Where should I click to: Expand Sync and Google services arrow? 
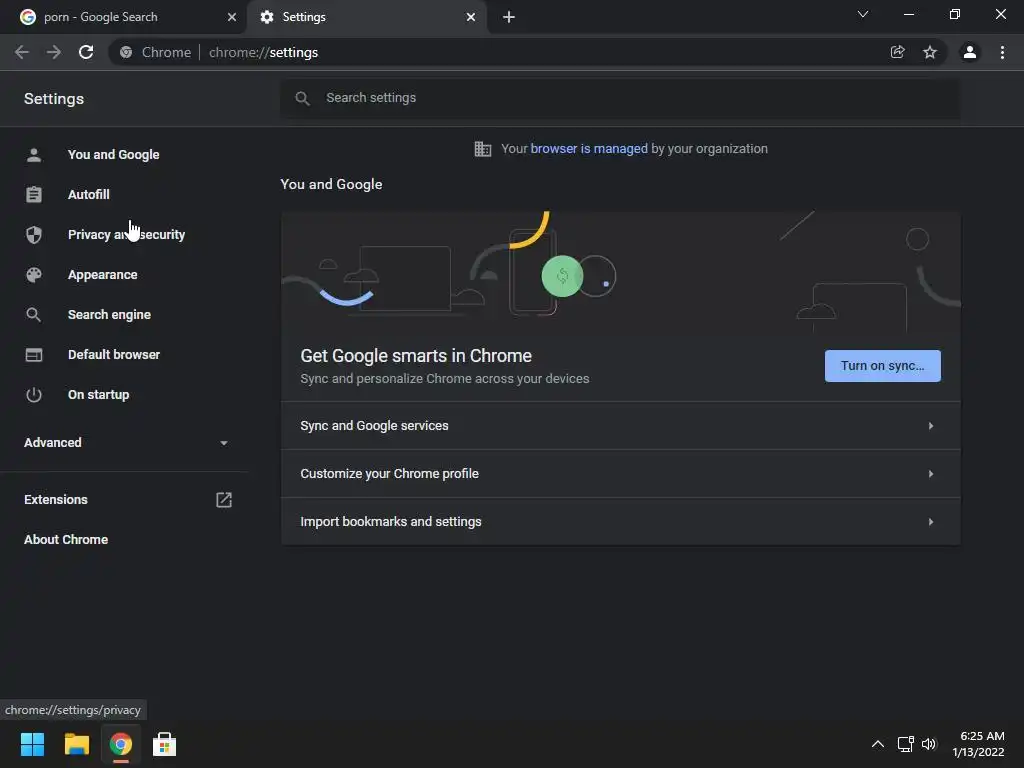point(931,426)
